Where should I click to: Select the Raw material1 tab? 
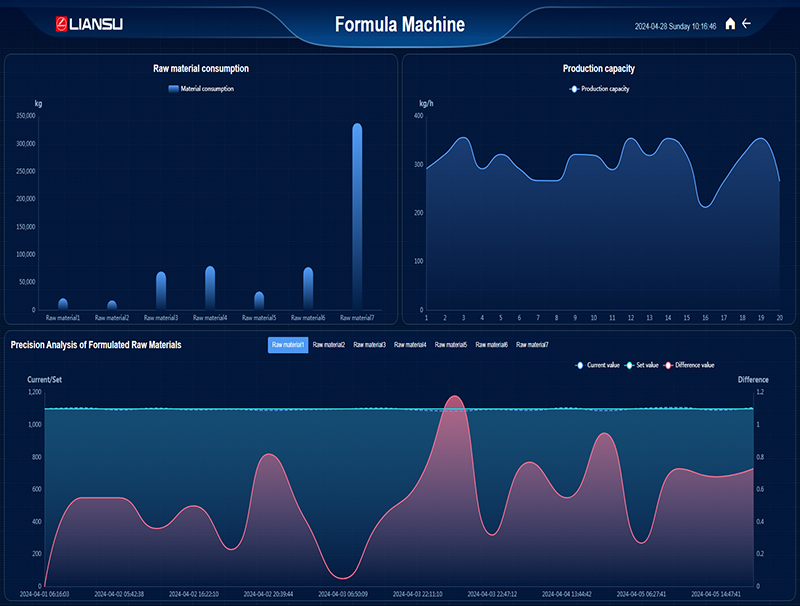point(288,345)
